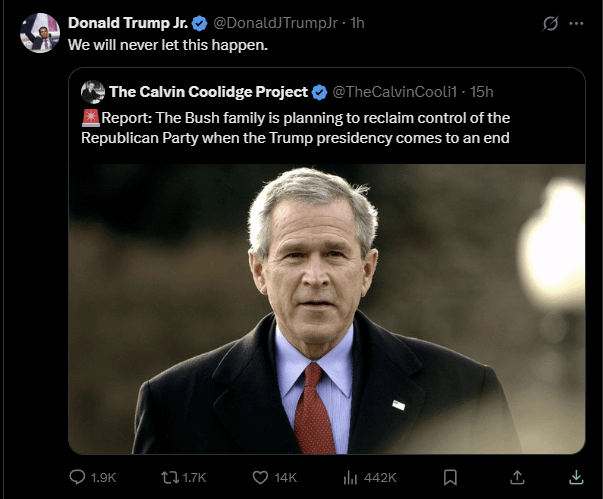Click the download arrow icon

pos(577,478)
